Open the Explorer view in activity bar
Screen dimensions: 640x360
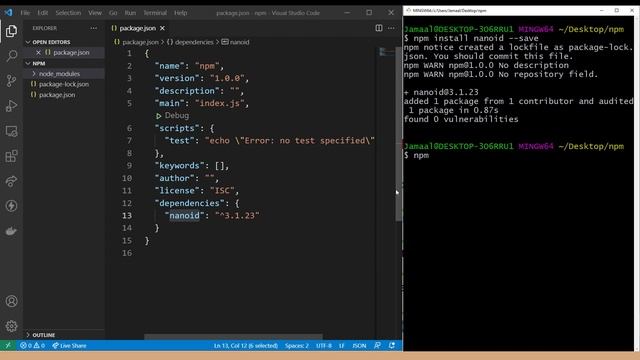11,31
